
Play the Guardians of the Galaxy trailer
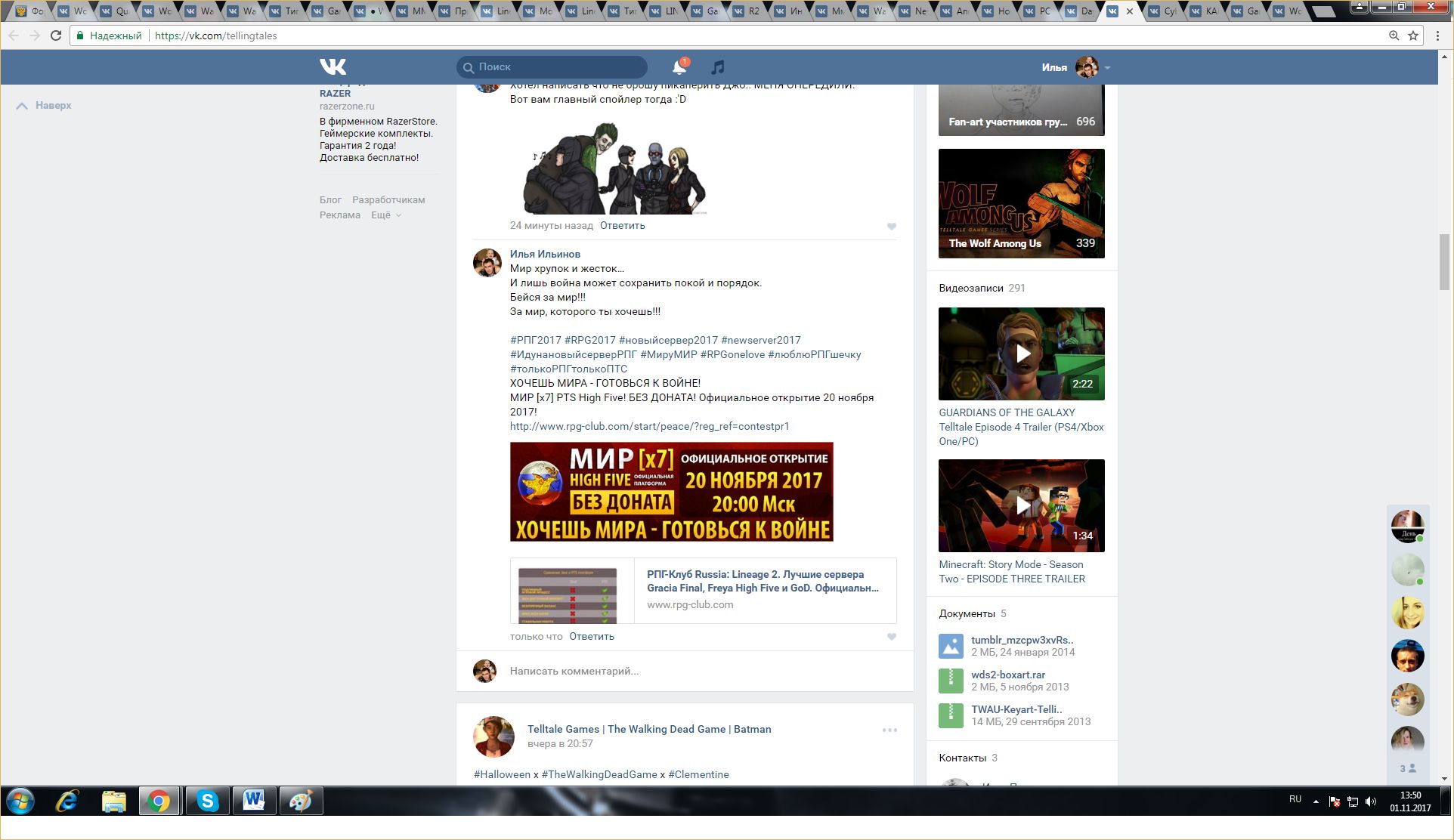coord(1021,354)
